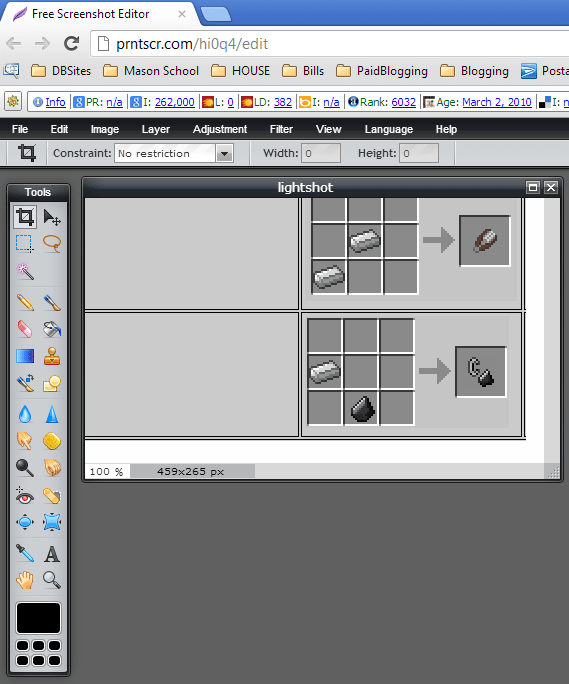The height and width of the screenshot is (684, 569).
Task: Open the Edit menu
Action: (59, 129)
